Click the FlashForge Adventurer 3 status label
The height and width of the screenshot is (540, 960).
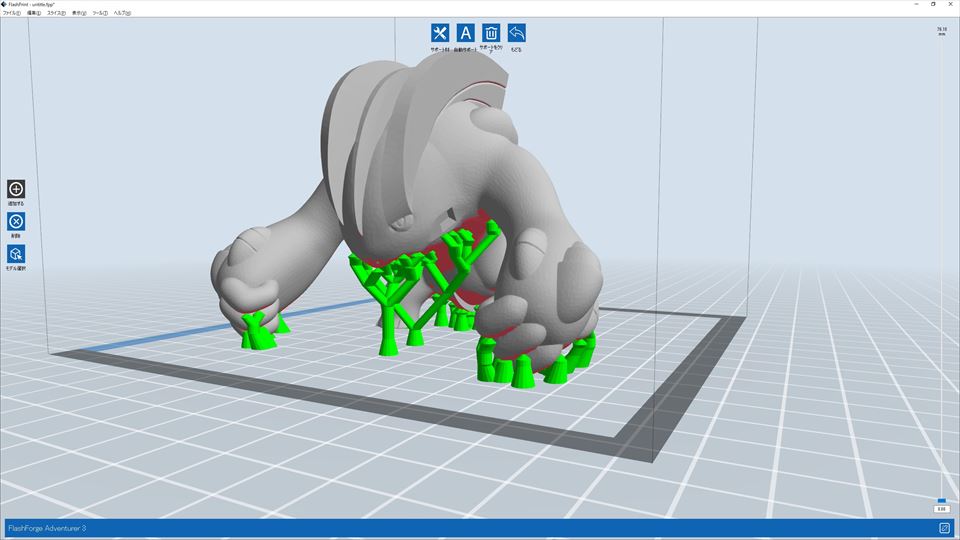pyautogui.click(x=47, y=528)
